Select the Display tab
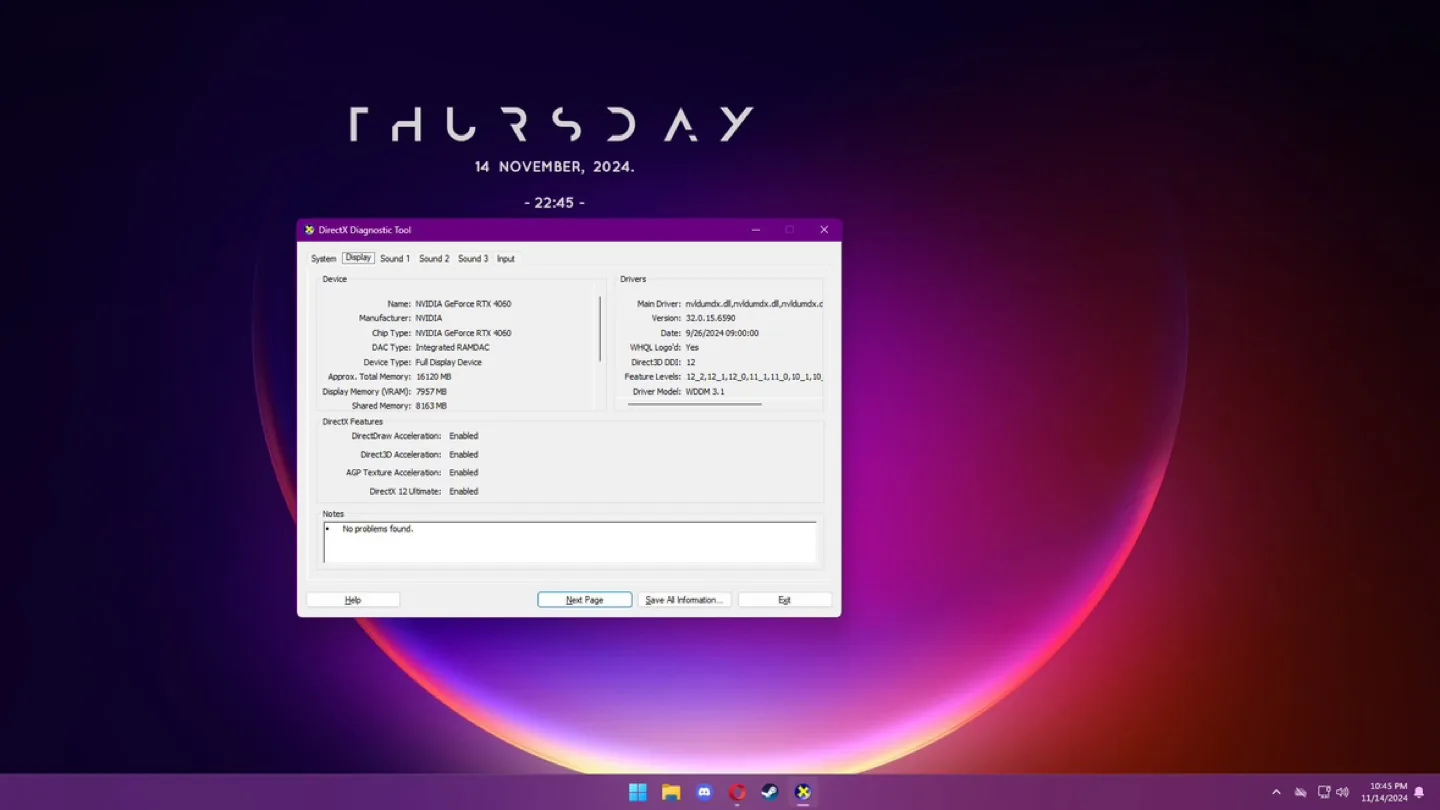The height and width of the screenshot is (810, 1440). pyautogui.click(x=358, y=258)
